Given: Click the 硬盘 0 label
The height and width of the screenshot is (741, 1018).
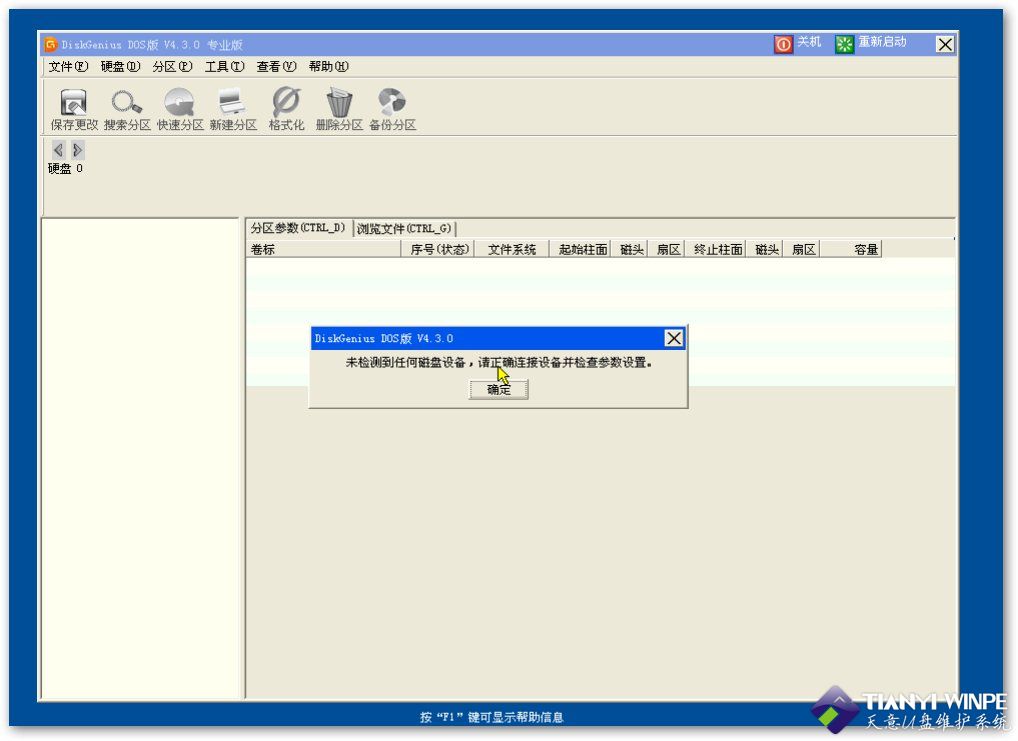Looking at the screenshot, I should pyautogui.click(x=65, y=169).
